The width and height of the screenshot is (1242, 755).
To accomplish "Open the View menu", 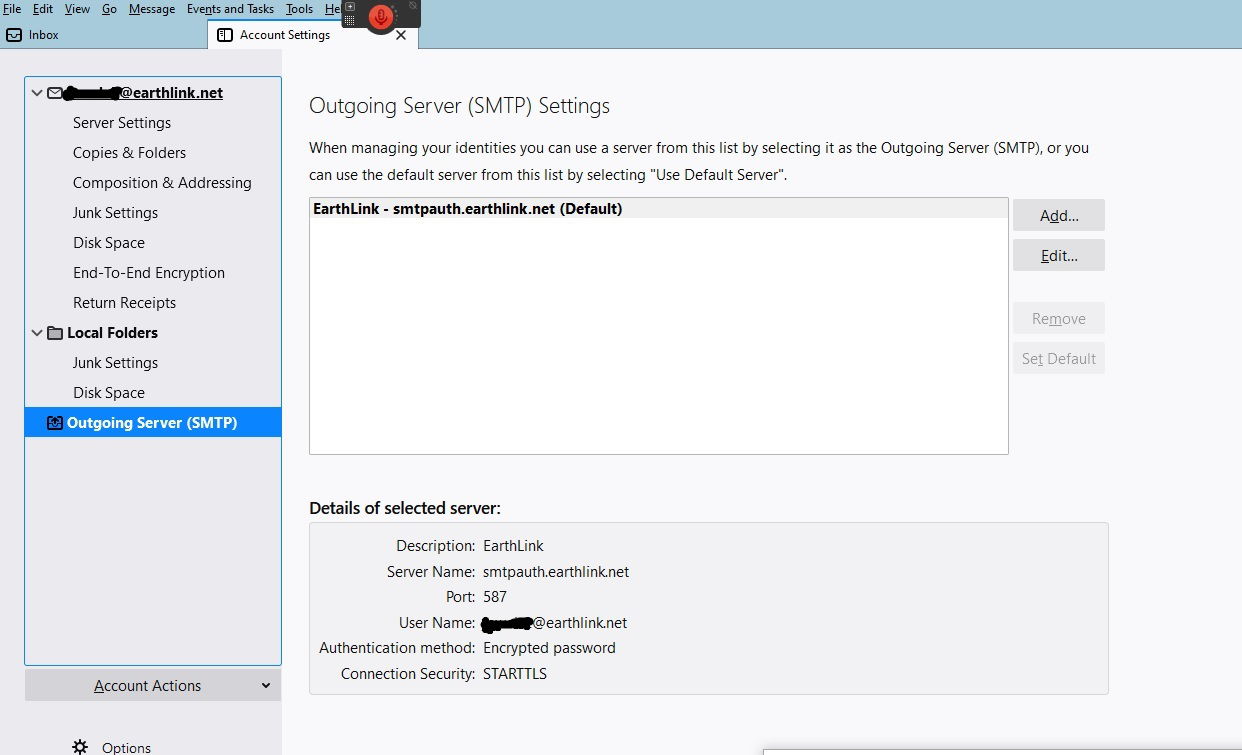I will coord(77,9).
